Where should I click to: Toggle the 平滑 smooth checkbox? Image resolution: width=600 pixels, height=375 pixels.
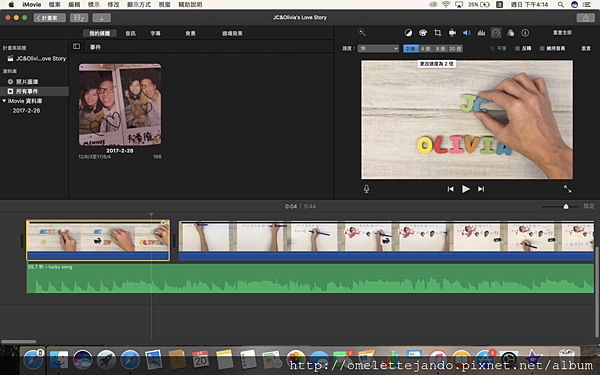pyautogui.click(x=492, y=49)
